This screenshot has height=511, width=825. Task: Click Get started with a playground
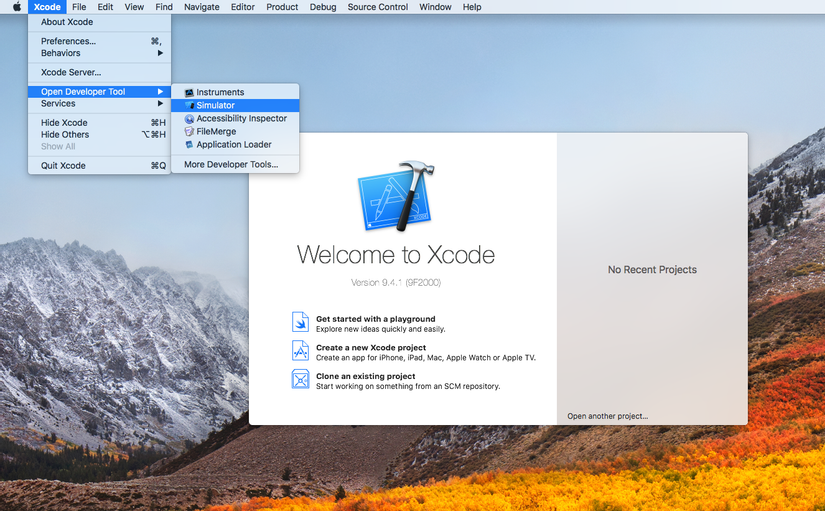[376, 319]
